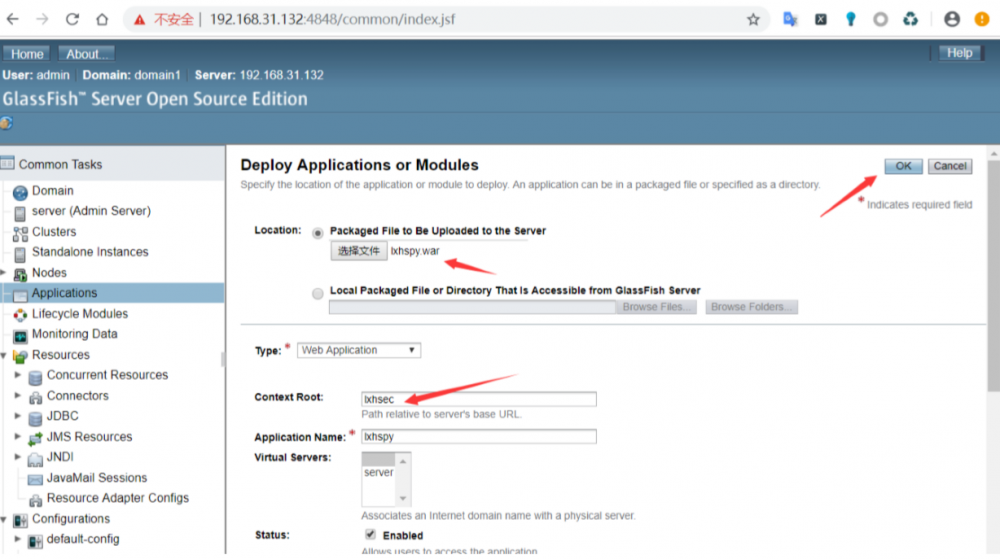Viewport: 1000px width, 559px height.
Task: Open the Help button
Action: coord(959,53)
